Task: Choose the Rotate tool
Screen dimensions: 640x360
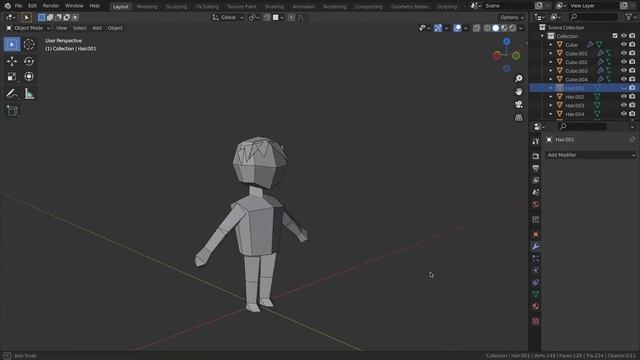Action: pos(29,61)
